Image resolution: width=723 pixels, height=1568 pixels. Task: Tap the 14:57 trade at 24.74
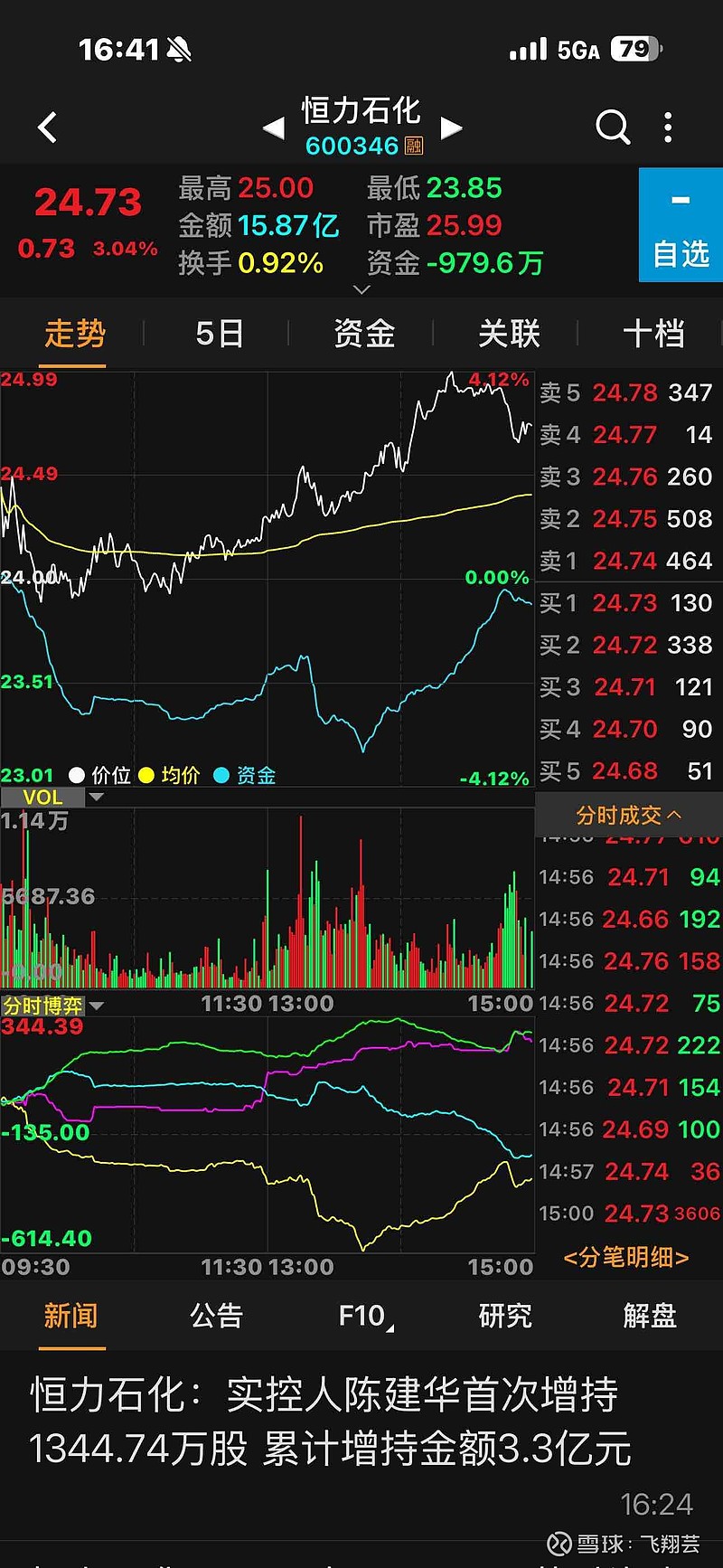coord(629,1172)
